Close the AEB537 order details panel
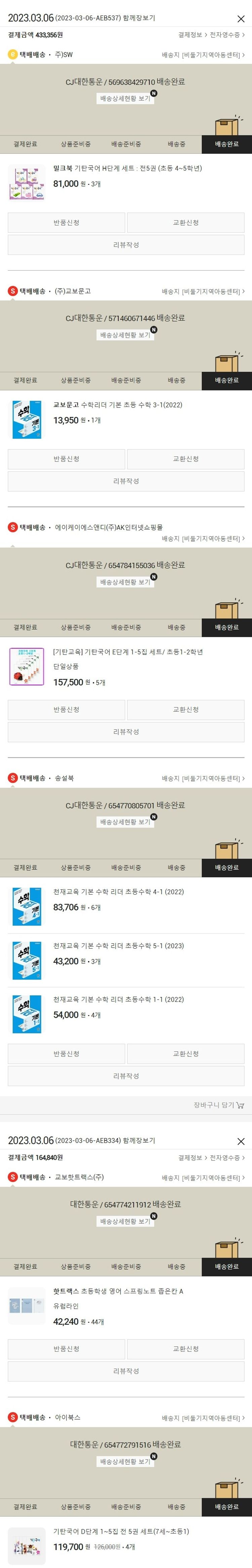 point(241,19)
